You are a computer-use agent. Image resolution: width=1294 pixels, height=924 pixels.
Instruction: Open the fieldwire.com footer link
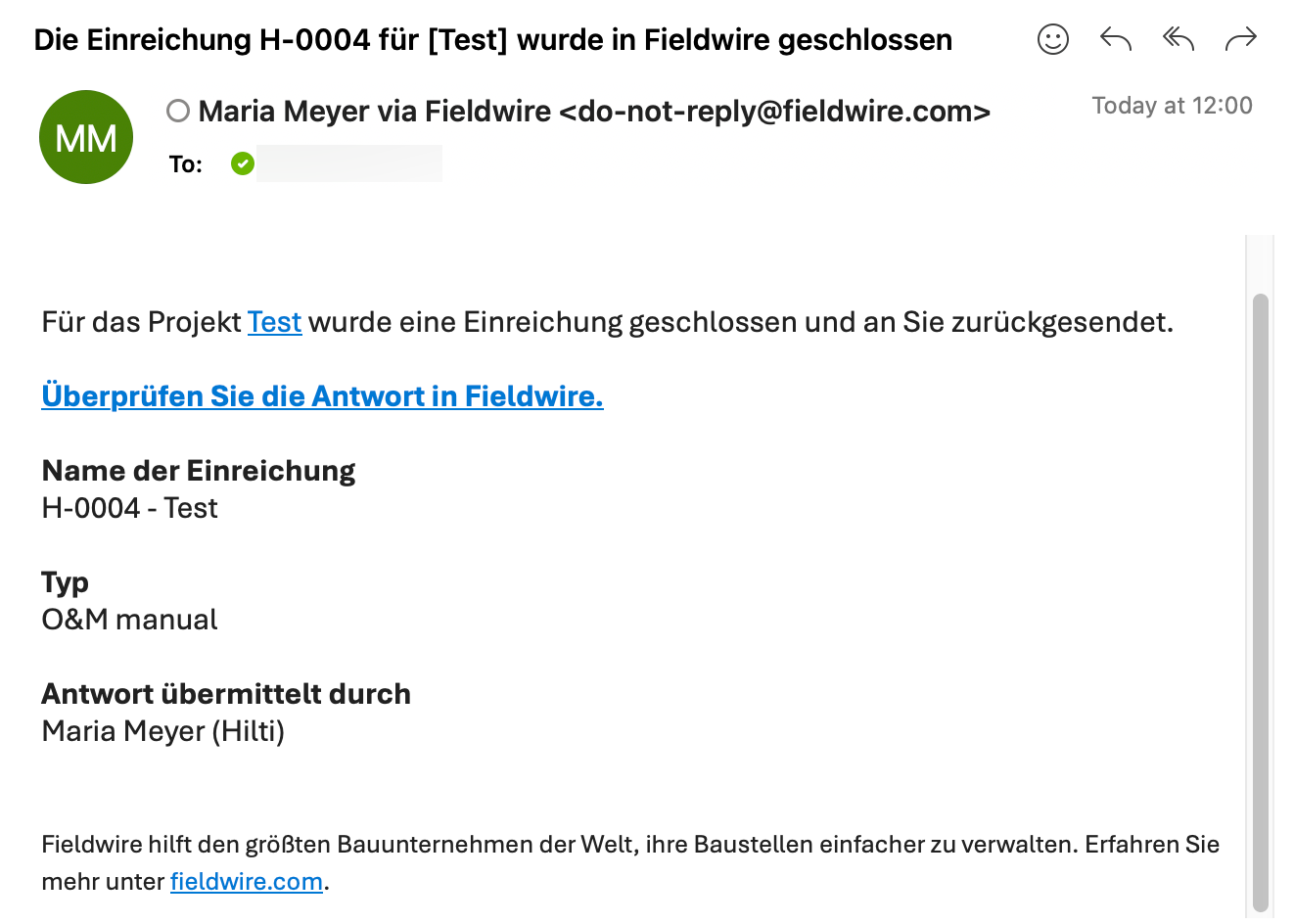click(246, 882)
